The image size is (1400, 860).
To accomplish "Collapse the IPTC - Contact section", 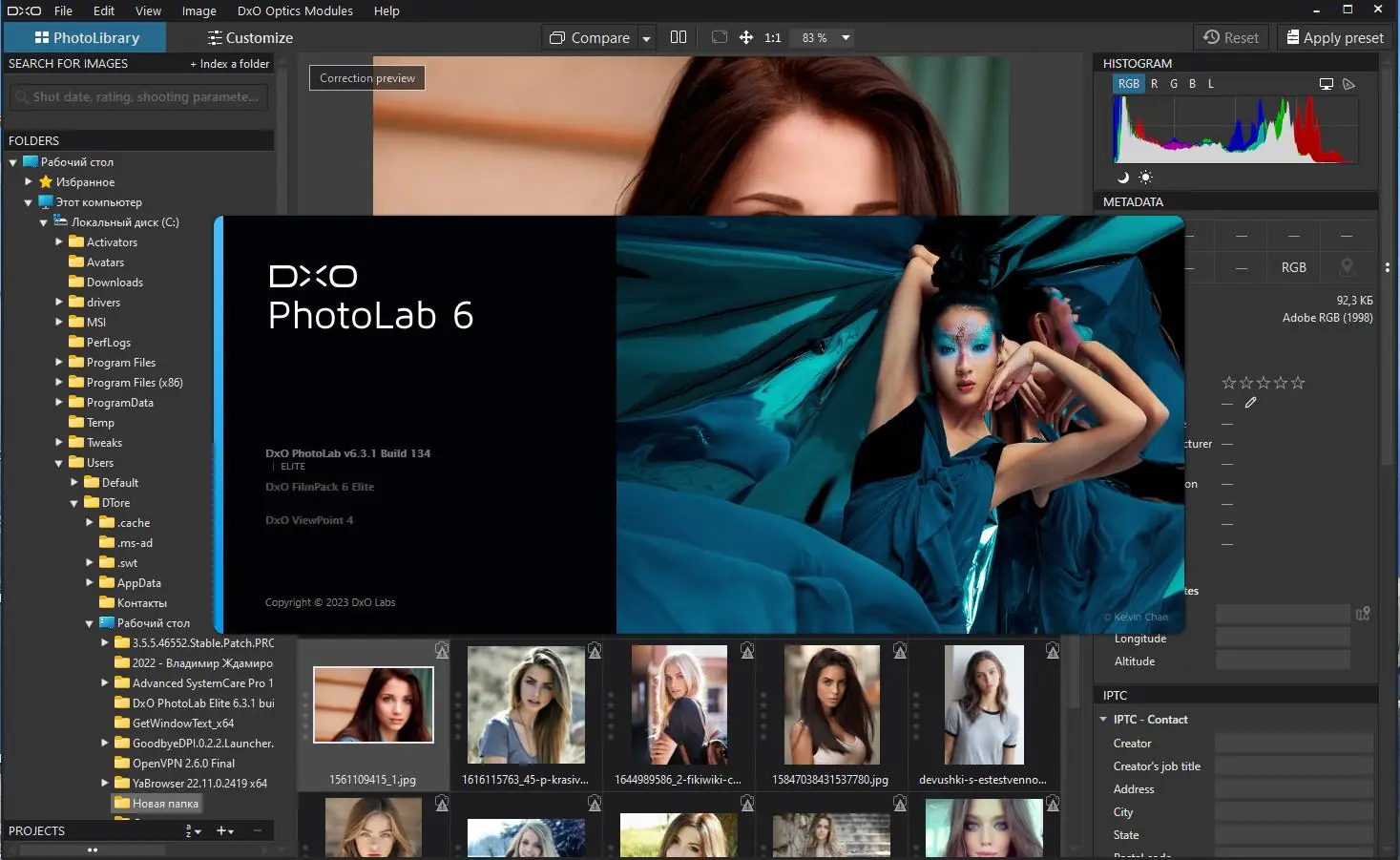I will click(1104, 719).
